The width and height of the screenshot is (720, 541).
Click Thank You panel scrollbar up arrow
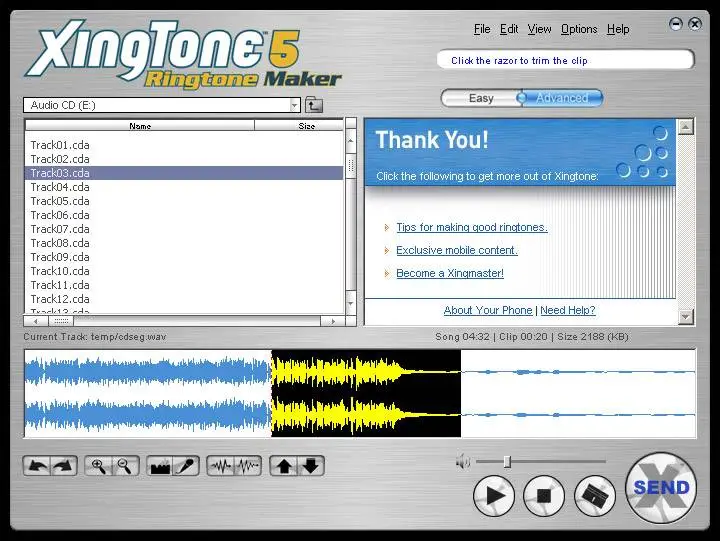[686, 126]
